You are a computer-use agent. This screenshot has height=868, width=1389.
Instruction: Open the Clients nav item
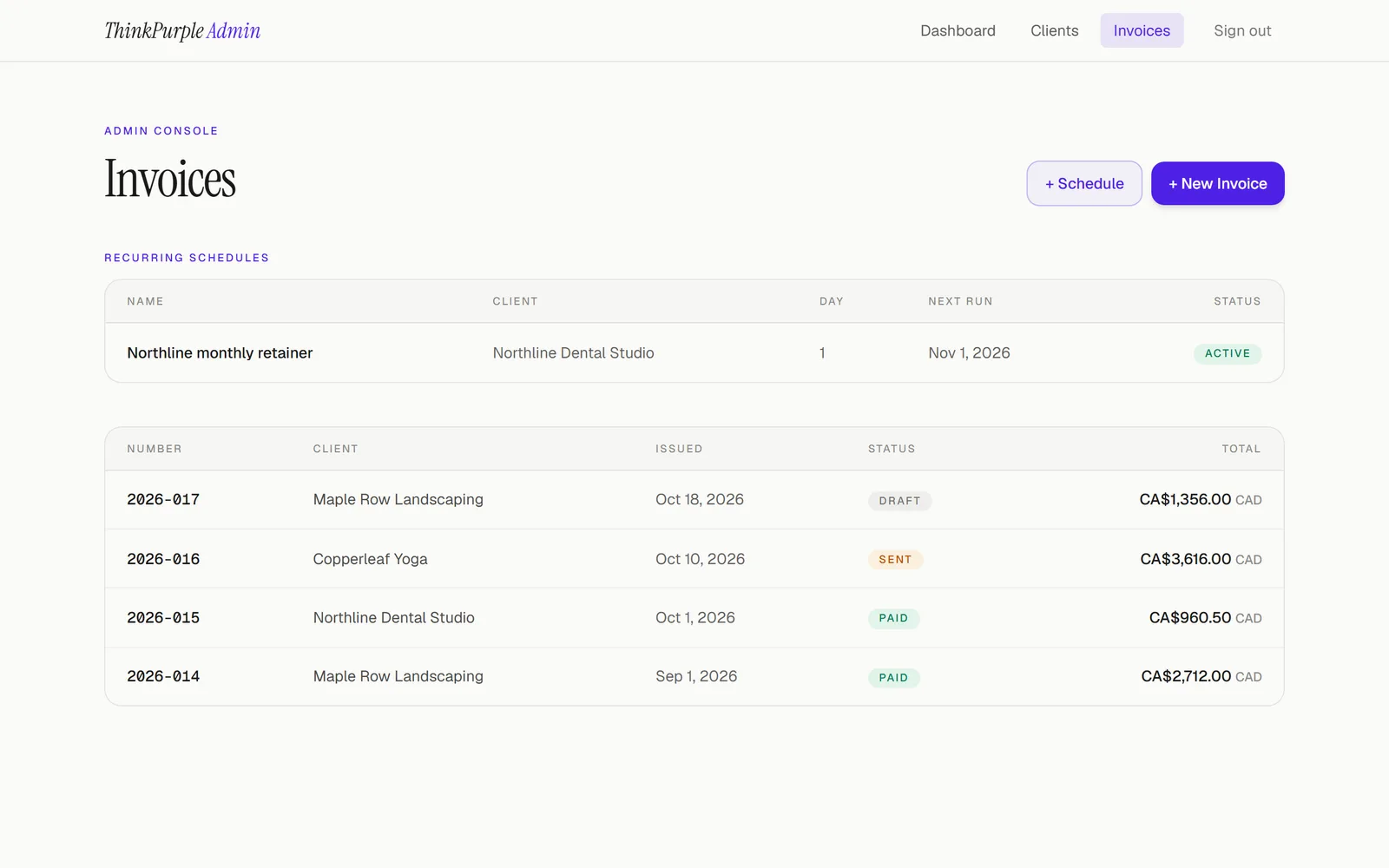tap(1054, 30)
